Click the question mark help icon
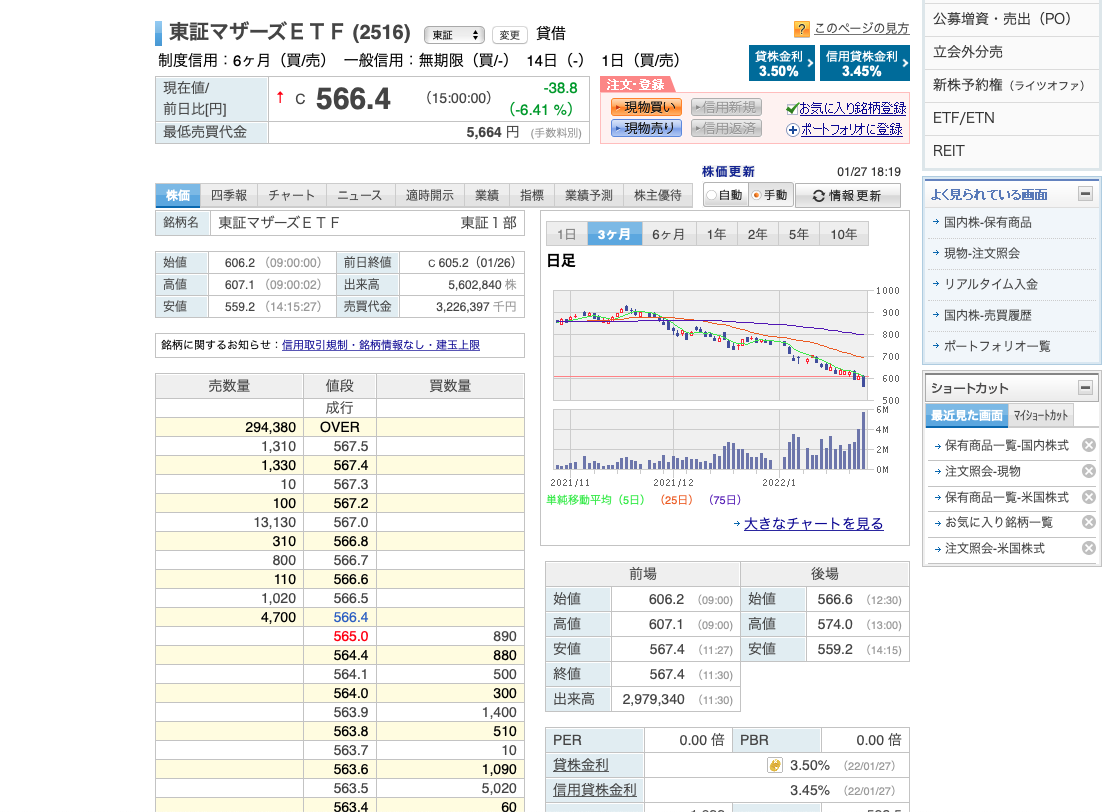The image size is (1118, 812). click(x=801, y=29)
